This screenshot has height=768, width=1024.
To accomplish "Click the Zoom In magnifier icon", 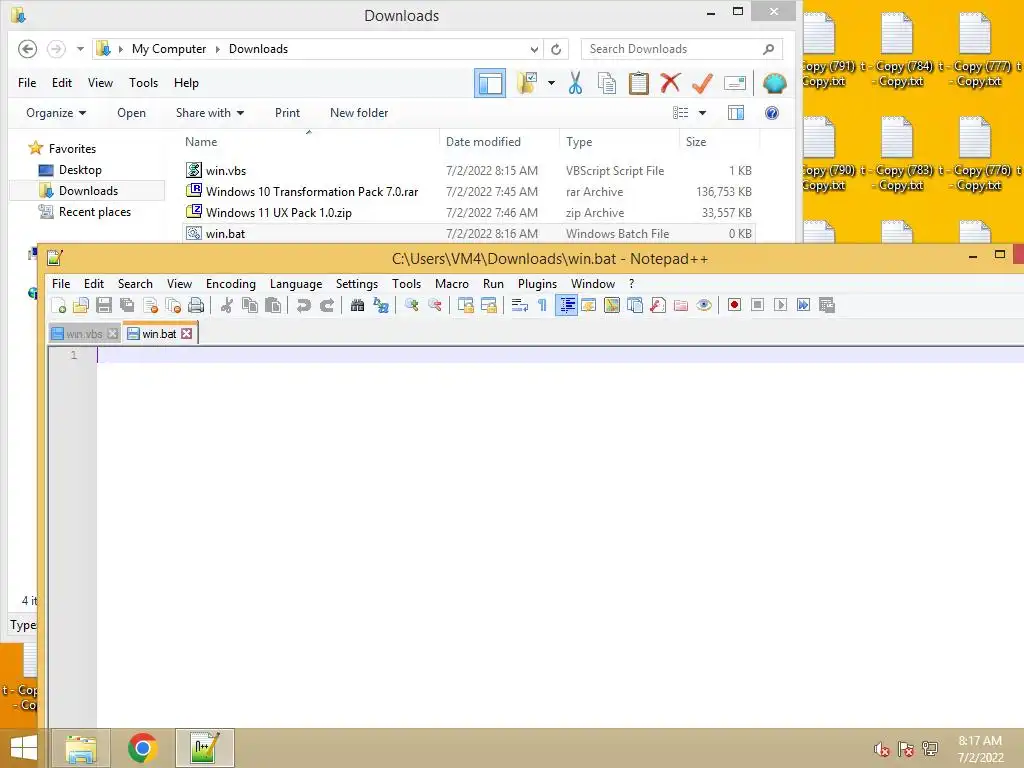I will pos(411,305).
